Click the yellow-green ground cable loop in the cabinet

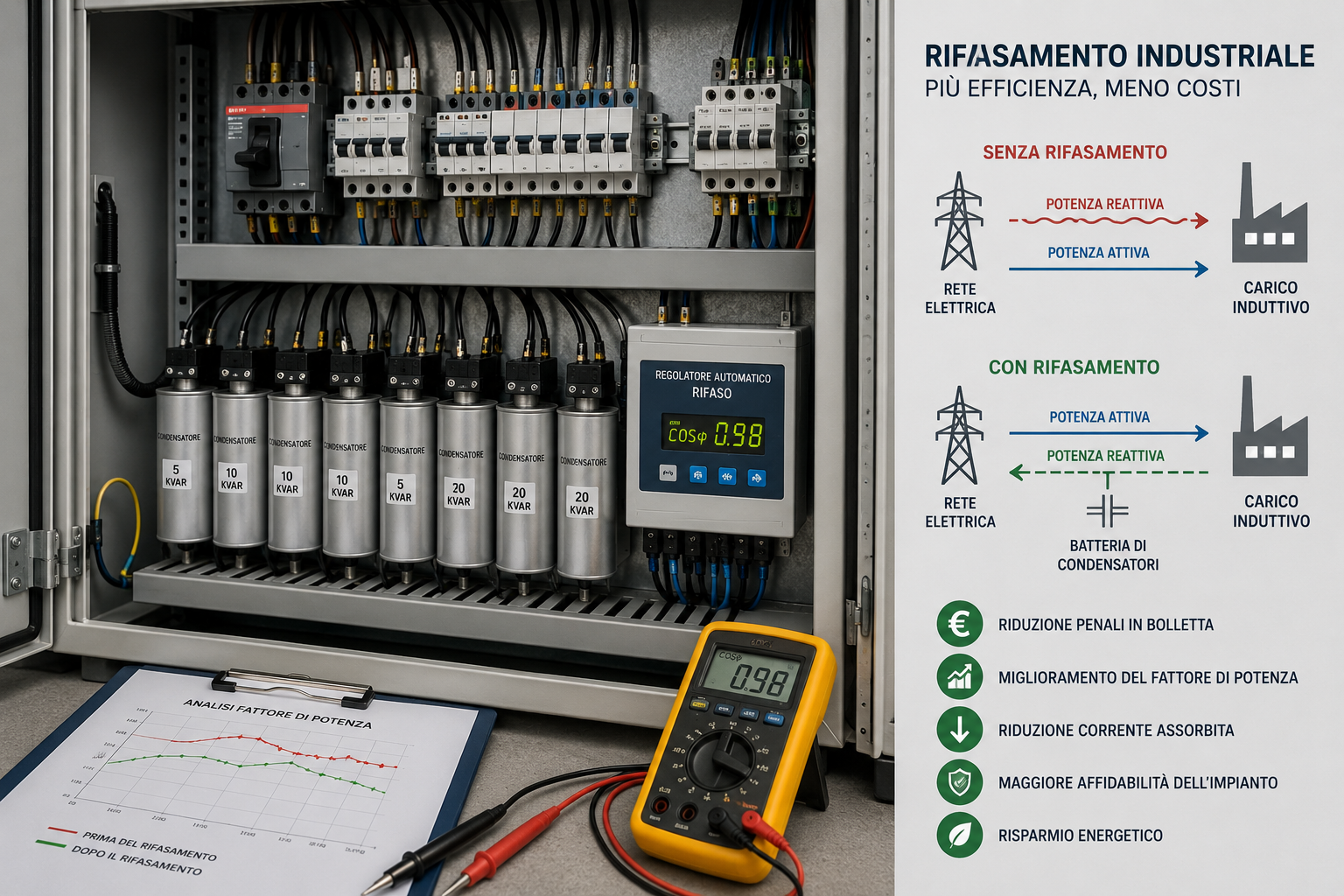coord(116,530)
